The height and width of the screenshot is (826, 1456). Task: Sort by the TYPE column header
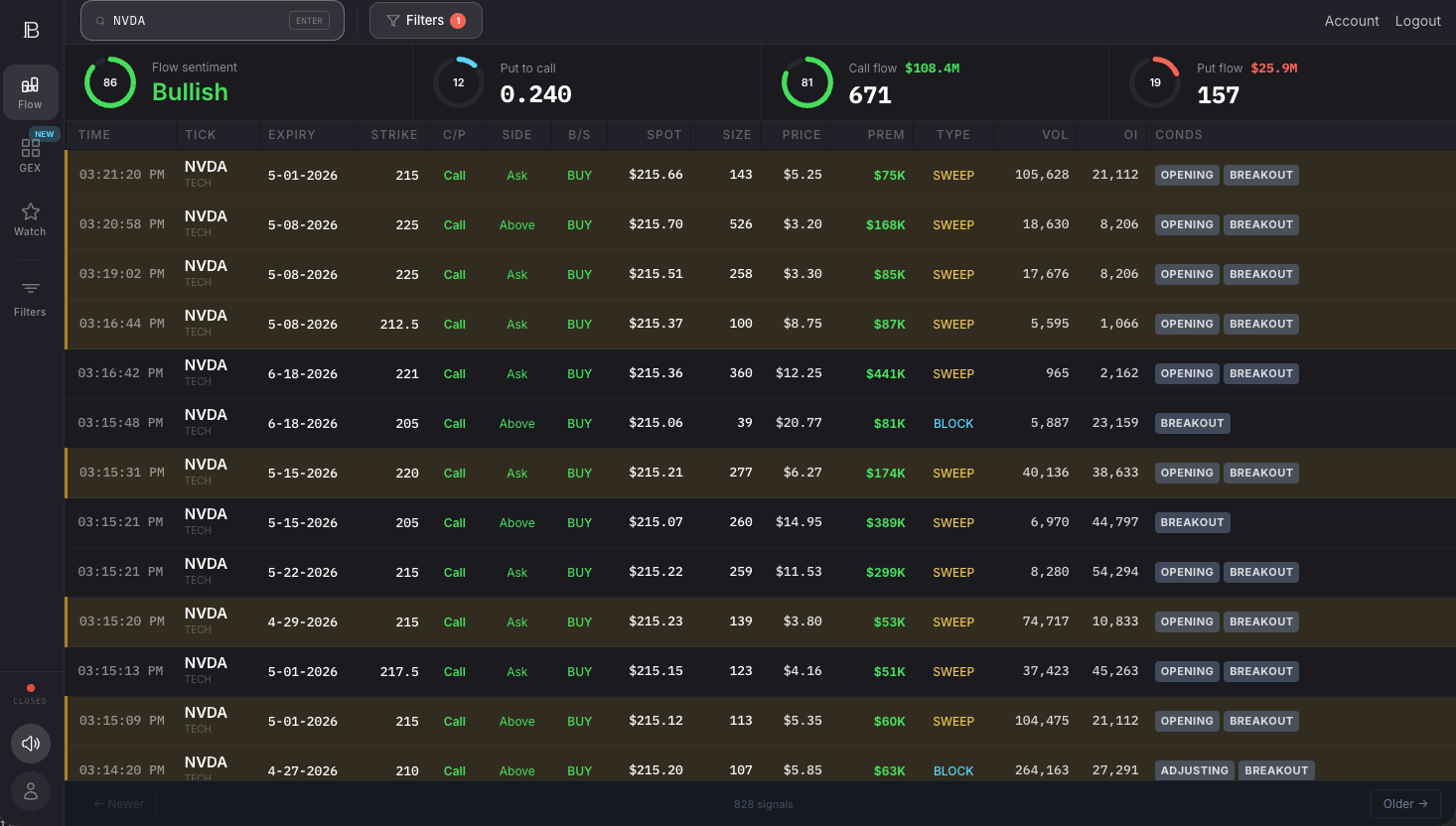[953, 135]
